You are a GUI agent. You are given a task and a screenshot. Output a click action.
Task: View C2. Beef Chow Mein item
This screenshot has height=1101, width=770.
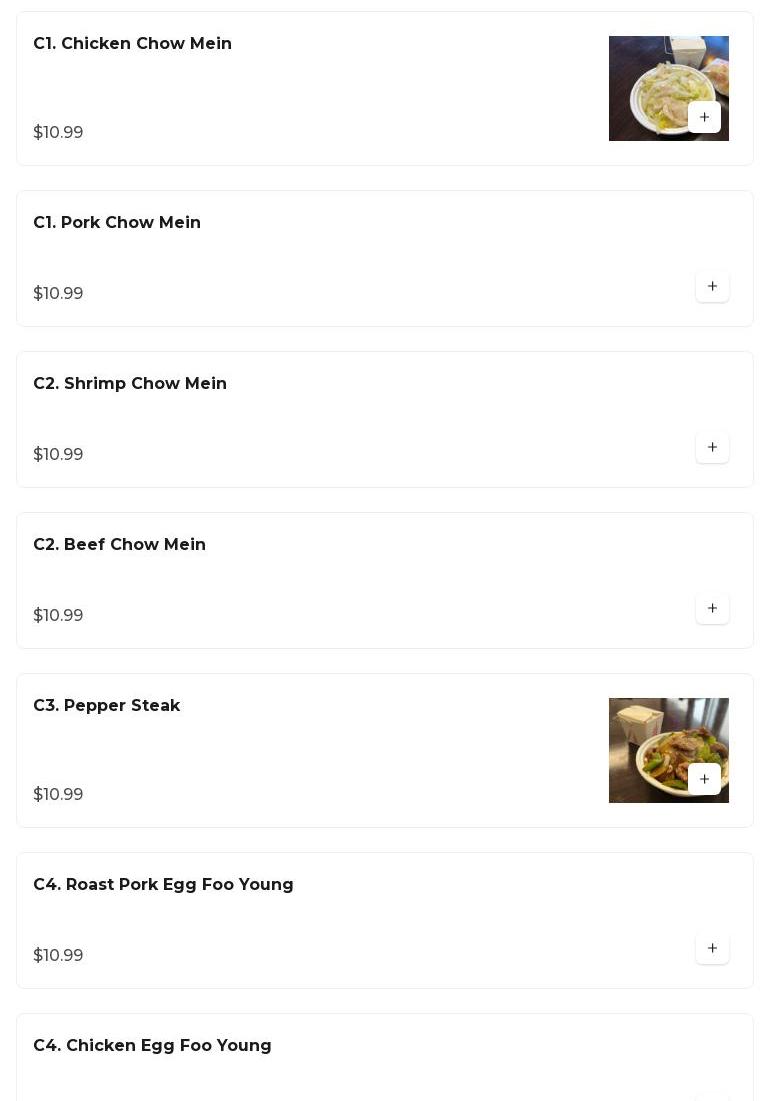point(119,545)
